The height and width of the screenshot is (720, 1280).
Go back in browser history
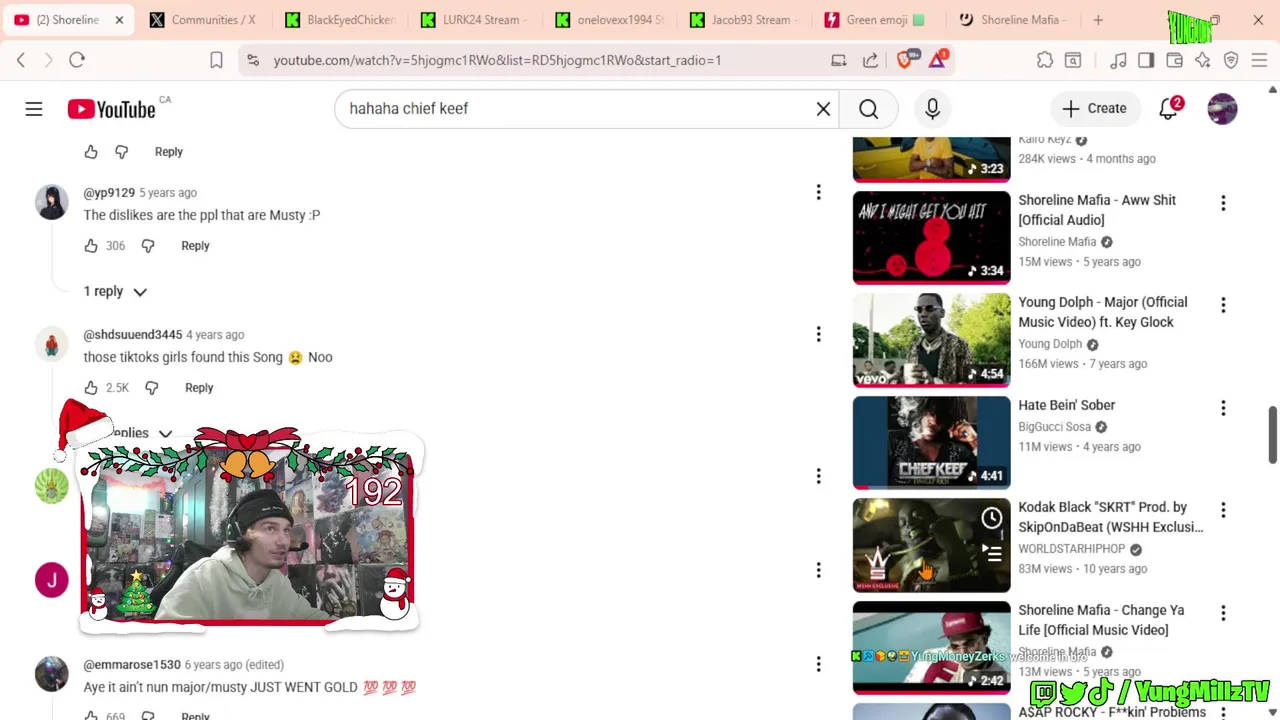(21, 60)
